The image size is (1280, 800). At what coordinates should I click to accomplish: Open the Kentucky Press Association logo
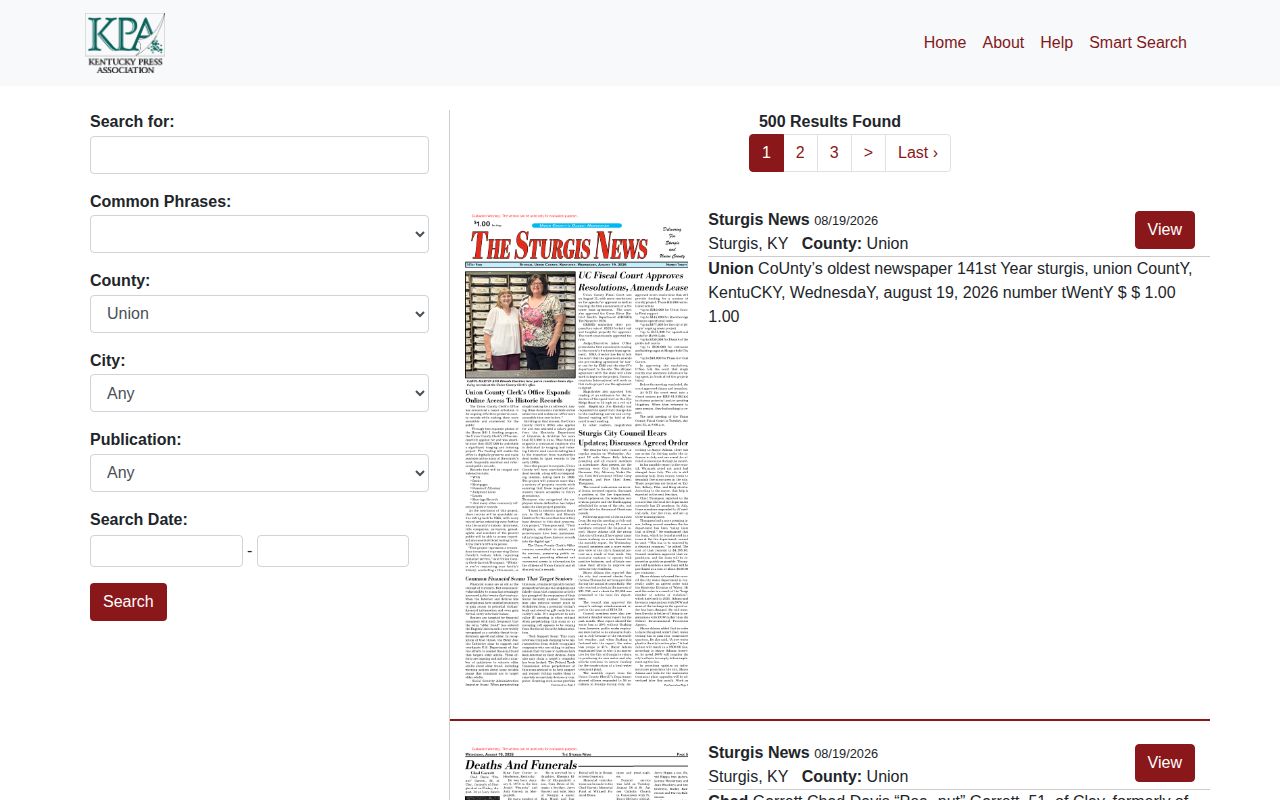click(x=125, y=43)
